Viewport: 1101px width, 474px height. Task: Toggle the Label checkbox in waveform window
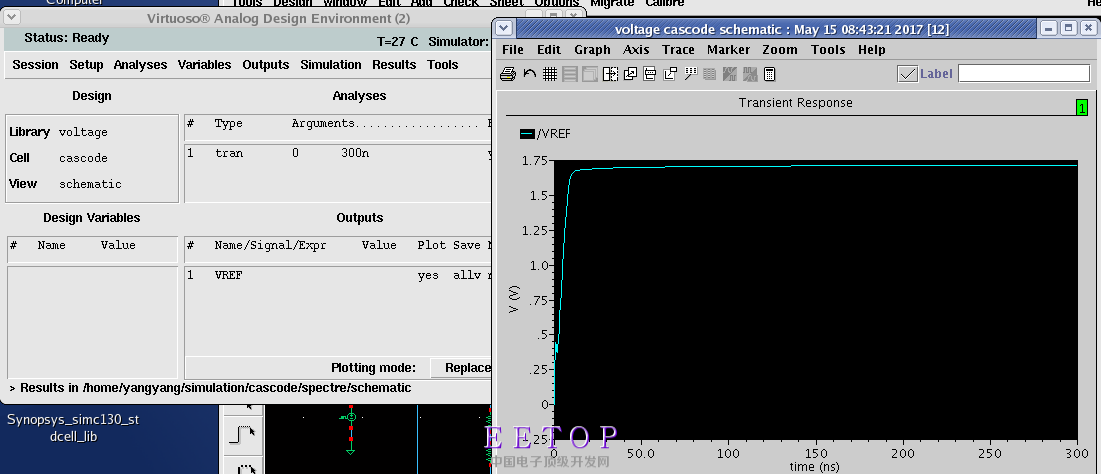coord(908,74)
